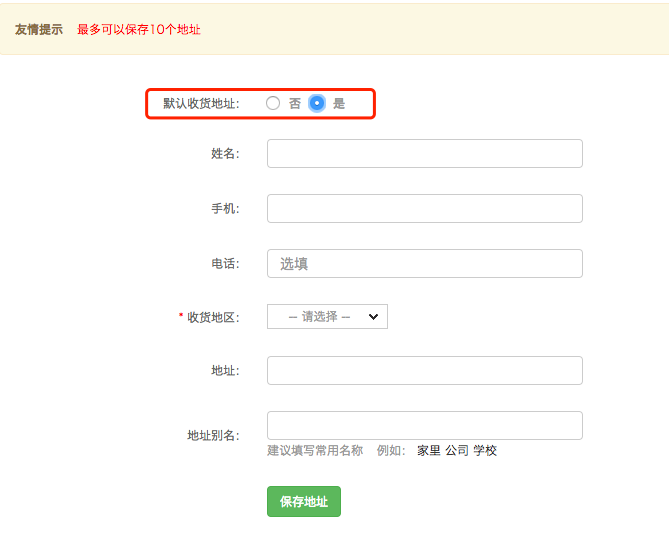Click the 默认收货地址 label
669x539 pixels.
tap(201, 103)
